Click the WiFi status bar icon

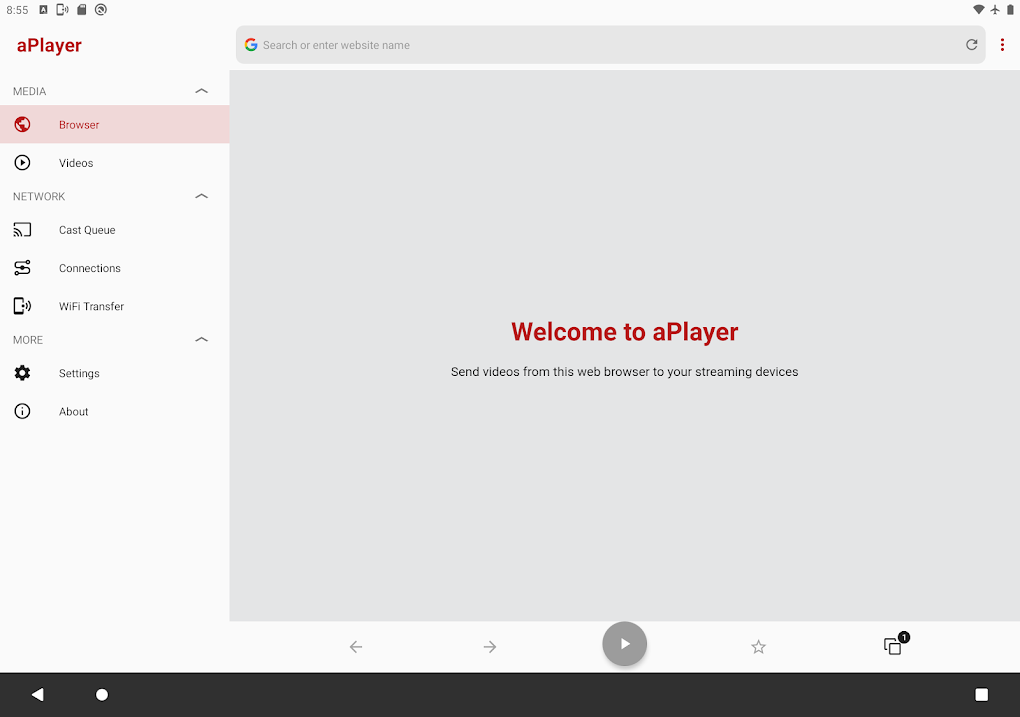point(978,10)
